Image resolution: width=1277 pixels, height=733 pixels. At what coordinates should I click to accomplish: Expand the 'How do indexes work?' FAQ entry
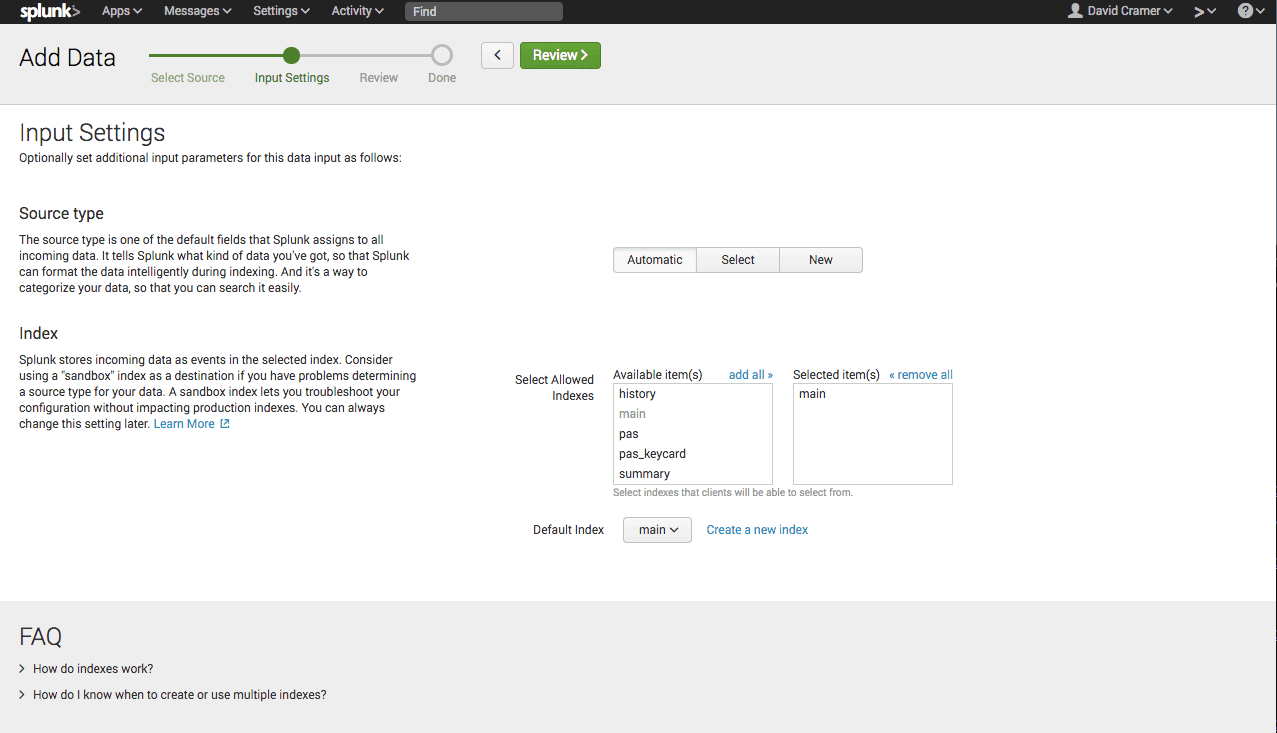tap(93, 668)
